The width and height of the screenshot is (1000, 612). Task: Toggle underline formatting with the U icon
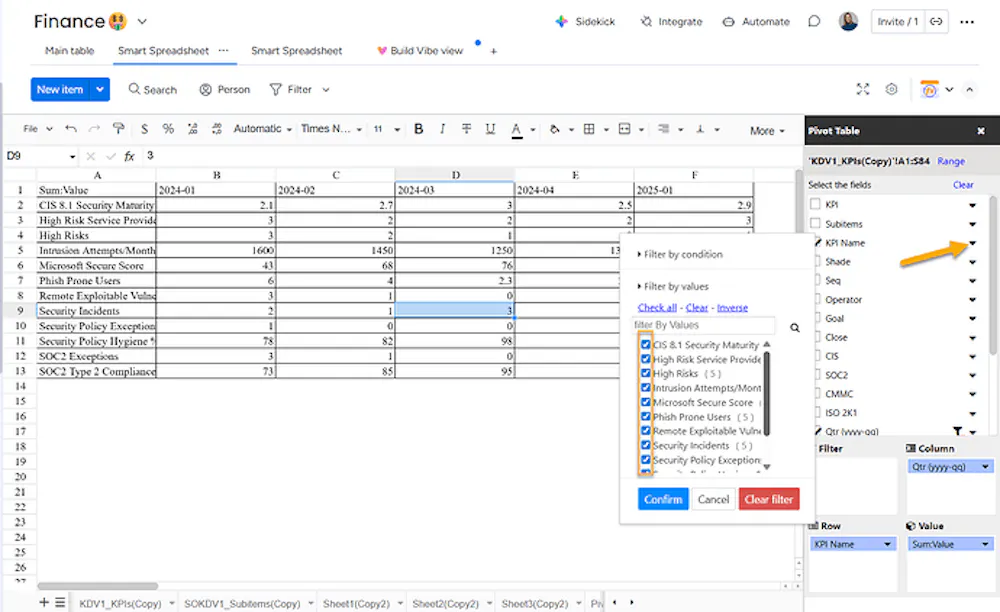[x=490, y=129]
